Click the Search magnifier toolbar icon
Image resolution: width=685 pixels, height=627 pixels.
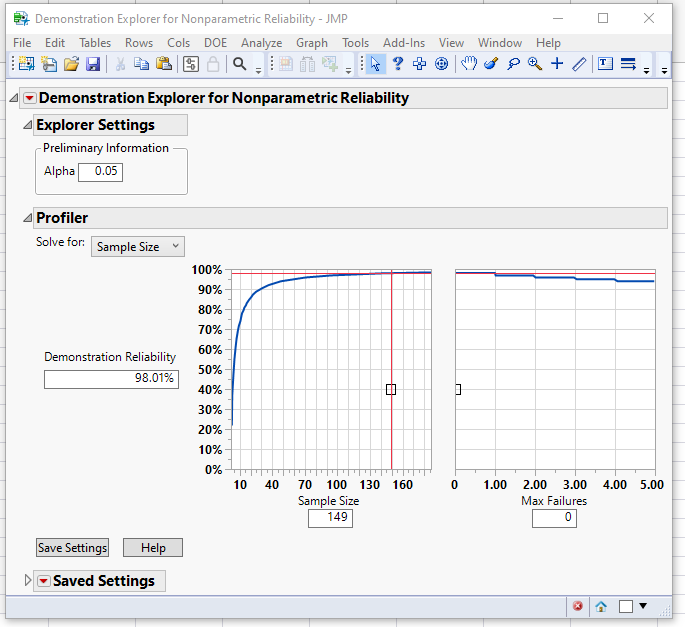[x=240, y=64]
